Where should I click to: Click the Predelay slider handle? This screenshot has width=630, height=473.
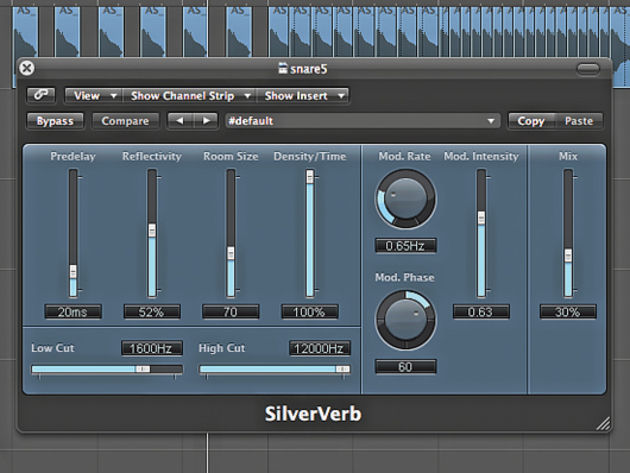click(x=73, y=271)
